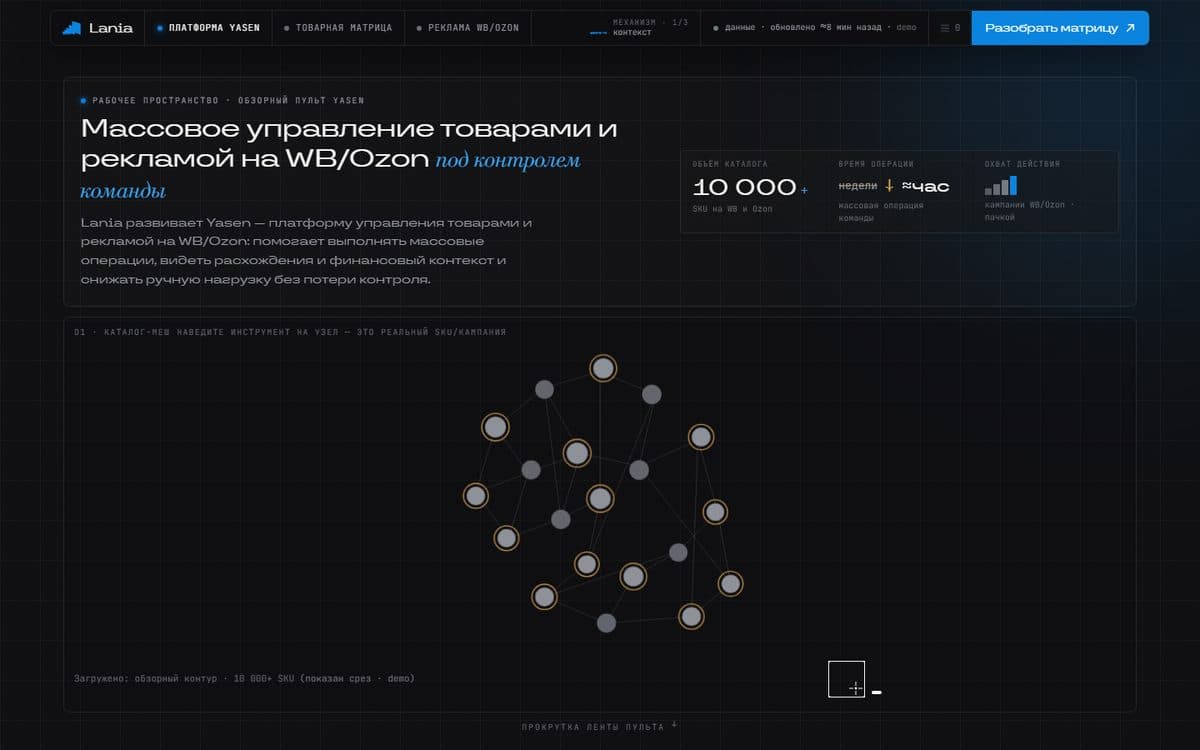The width and height of the screenshot is (1200, 750).
Task: Click the SKU на WB и Ozon caption
Action: 733,209
